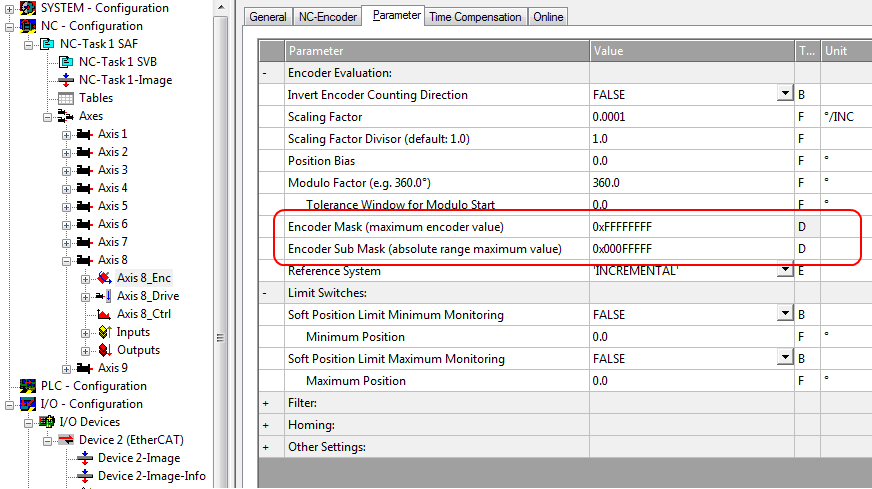Image resolution: width=872 pixels, height=489 pixels.
Task: Click the Axis 9 icon
Action: 85,368
